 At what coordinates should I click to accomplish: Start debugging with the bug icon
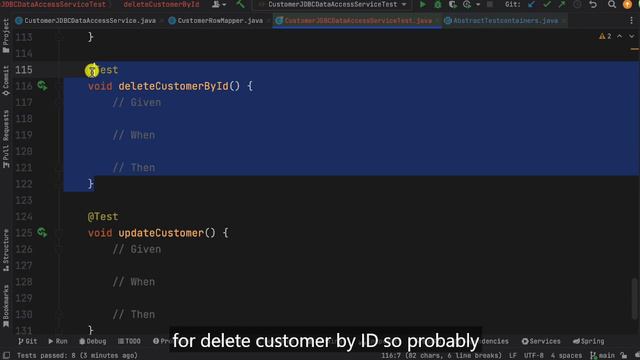(x=438, y=4)
